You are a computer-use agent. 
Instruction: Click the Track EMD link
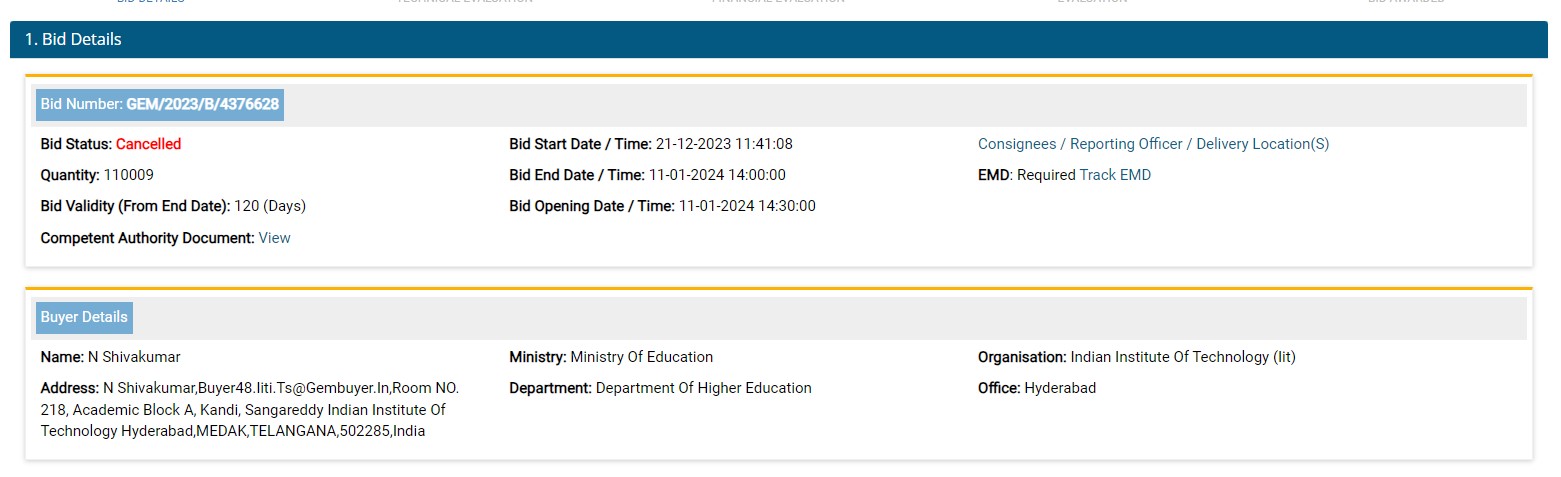point(1115,175)
